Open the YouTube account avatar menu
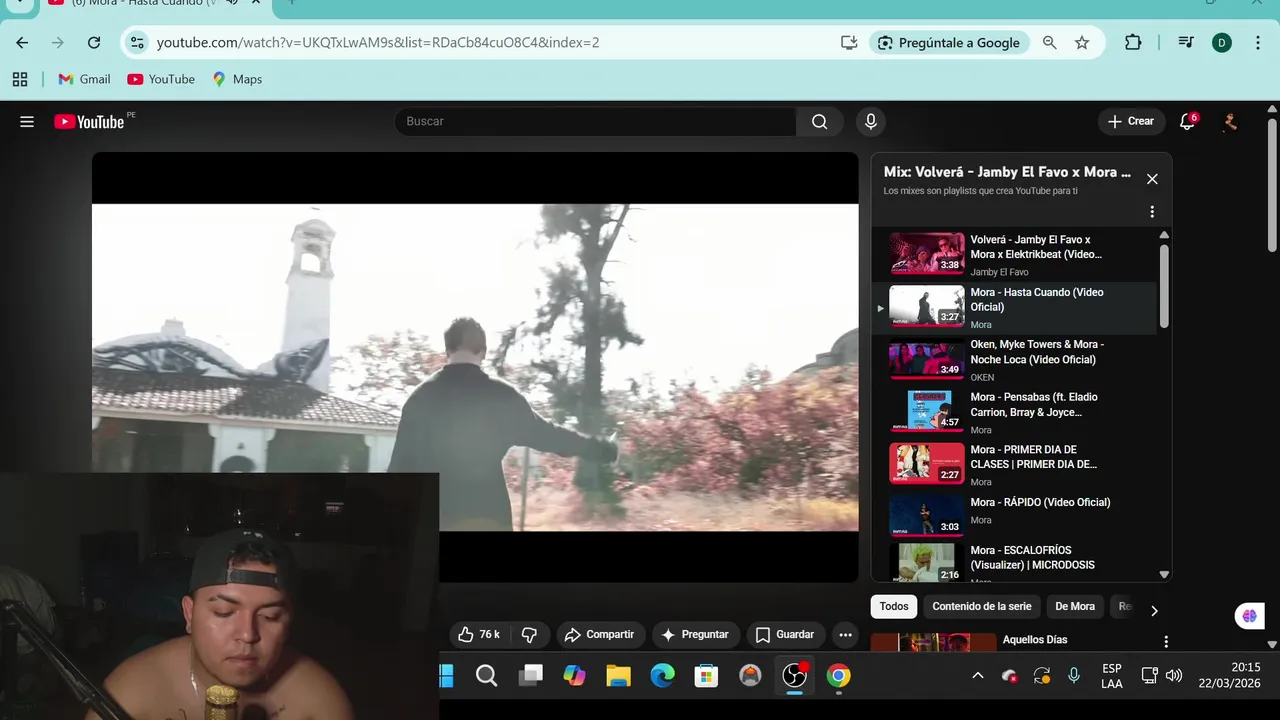 1230,121
